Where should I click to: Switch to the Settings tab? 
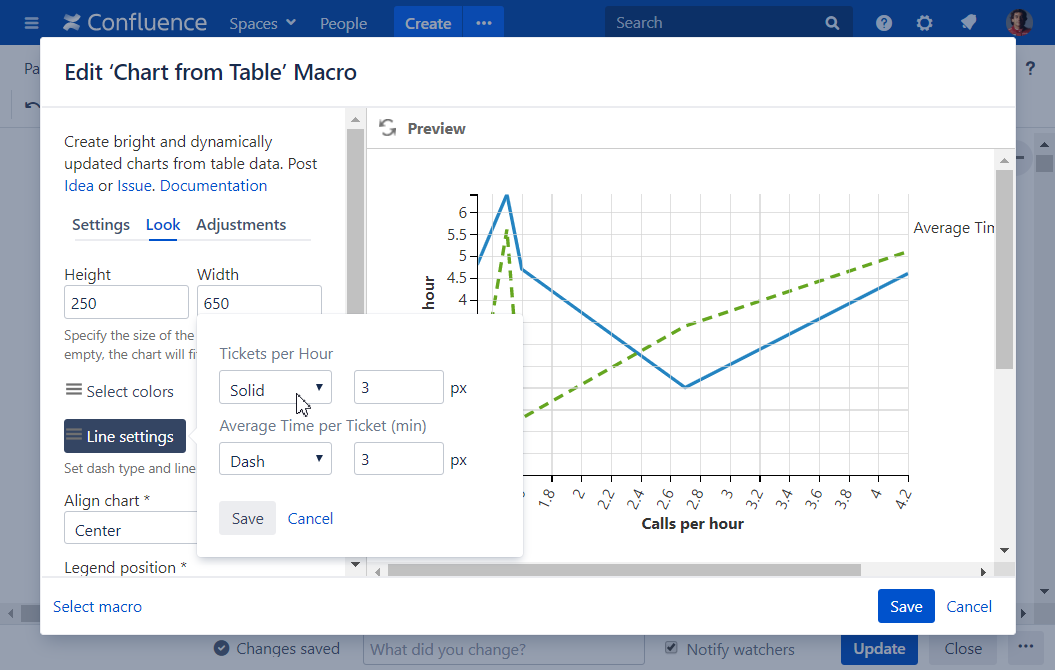(101, 225)
